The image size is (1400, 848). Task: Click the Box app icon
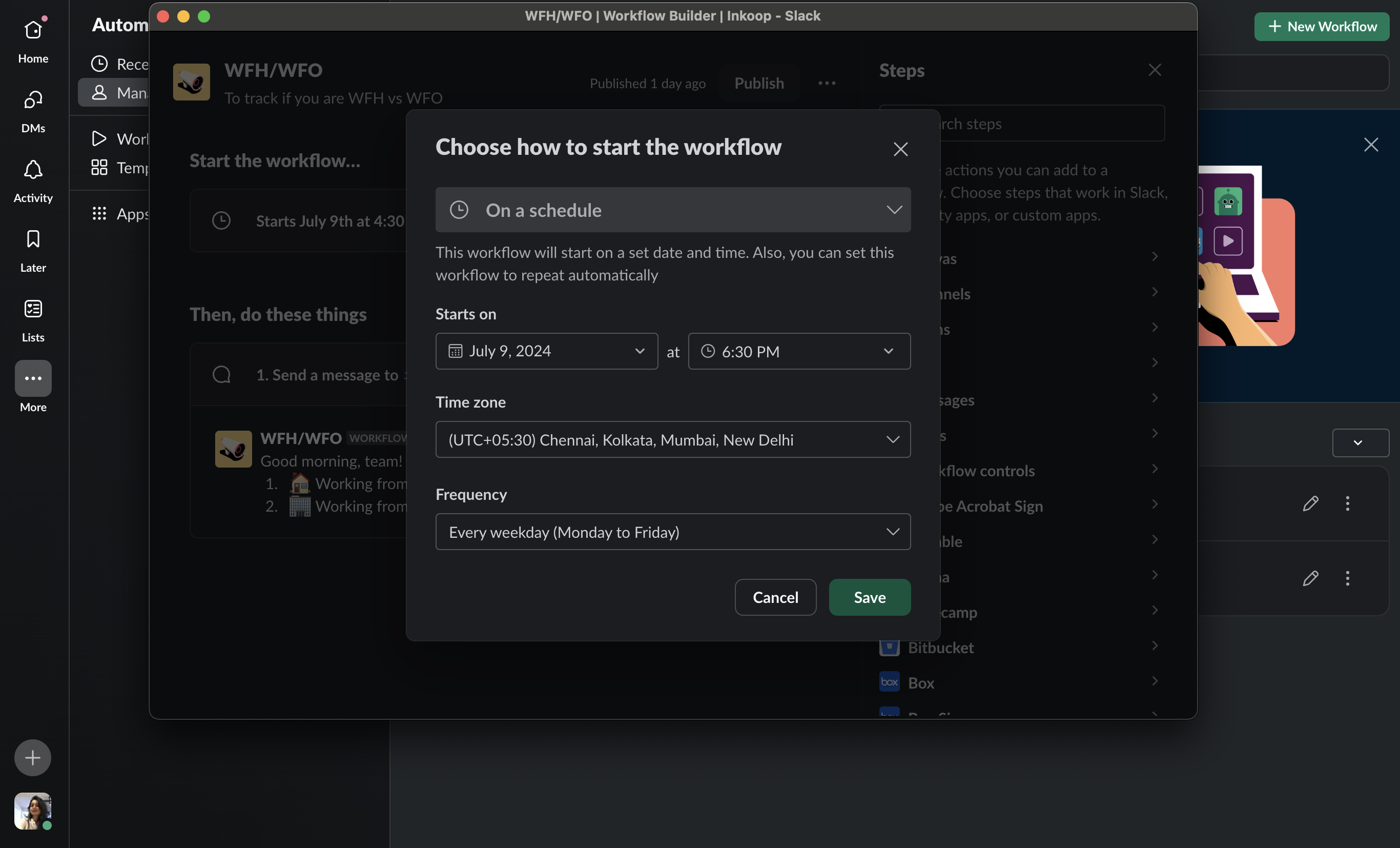tap(889, 682)
